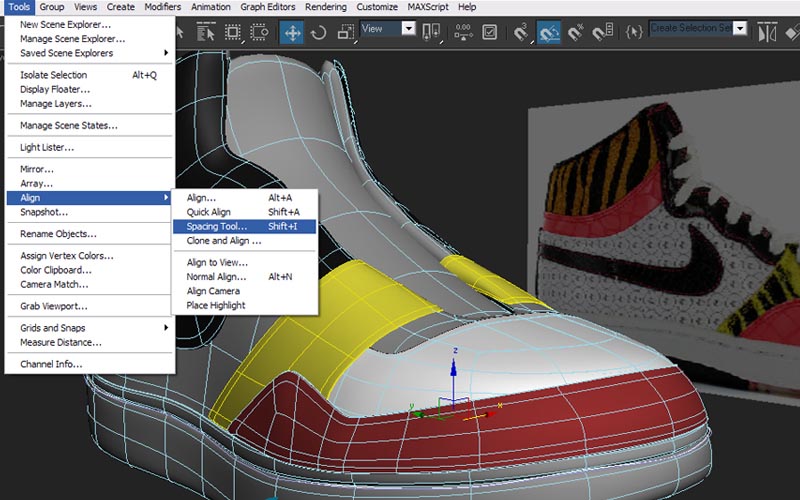Expand the Align submenu entry
Viewport: 800px width, 500px height.
(x=90, y=197)
